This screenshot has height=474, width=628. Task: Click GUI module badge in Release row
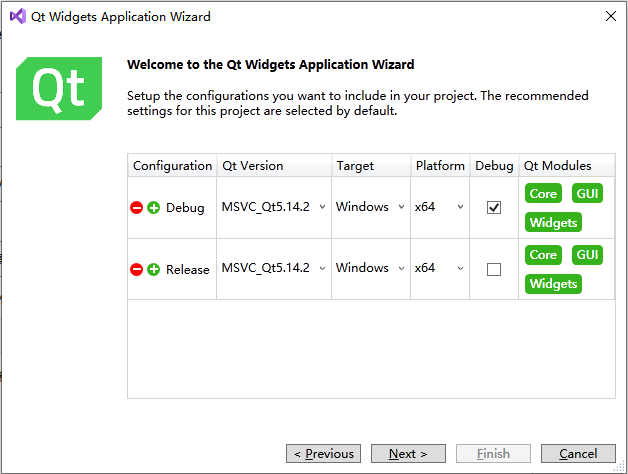point(587,255)
